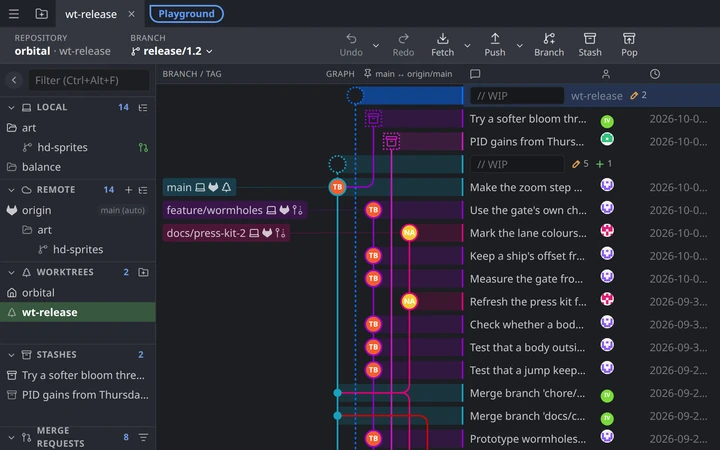Collapse the REMOTE section
The height and width of the screenshot is (450, 720).
point(11,190)
